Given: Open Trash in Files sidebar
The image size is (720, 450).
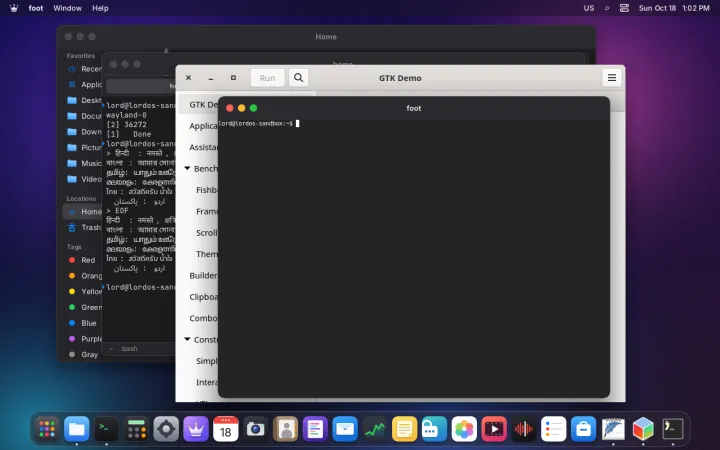Looking at the screenshot, I should [84, 227].
